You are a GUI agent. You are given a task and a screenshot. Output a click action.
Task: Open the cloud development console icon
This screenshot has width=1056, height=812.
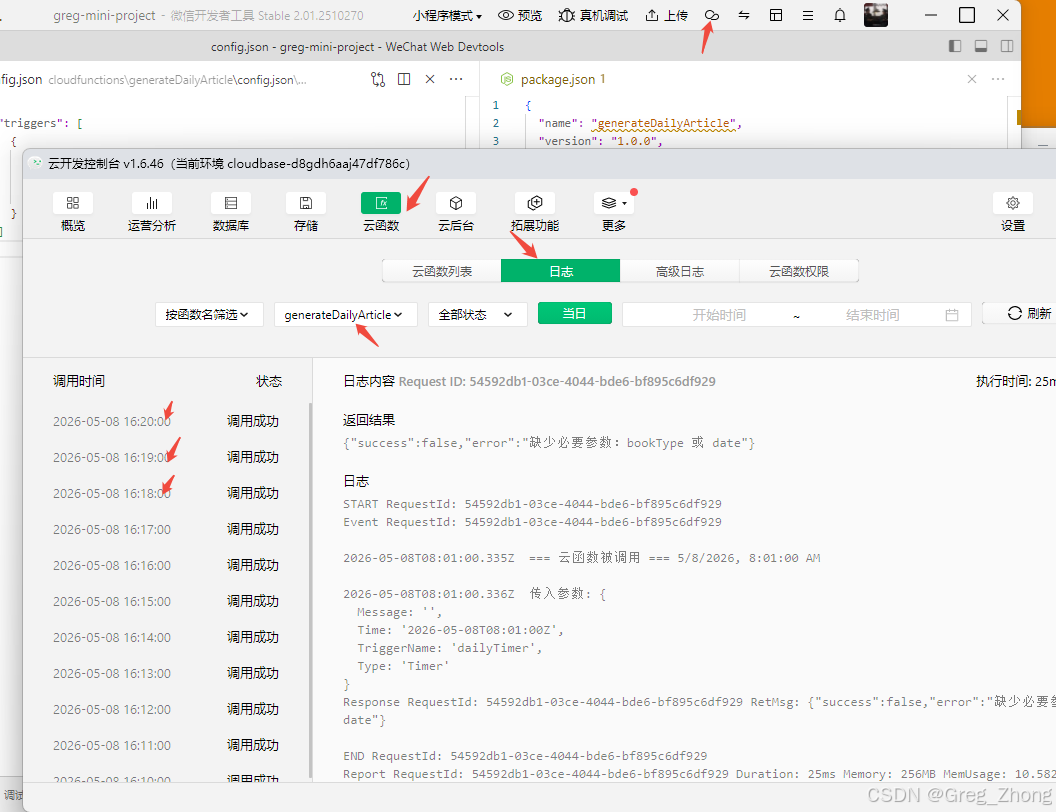pyautogui.click(x=712, y=15)
